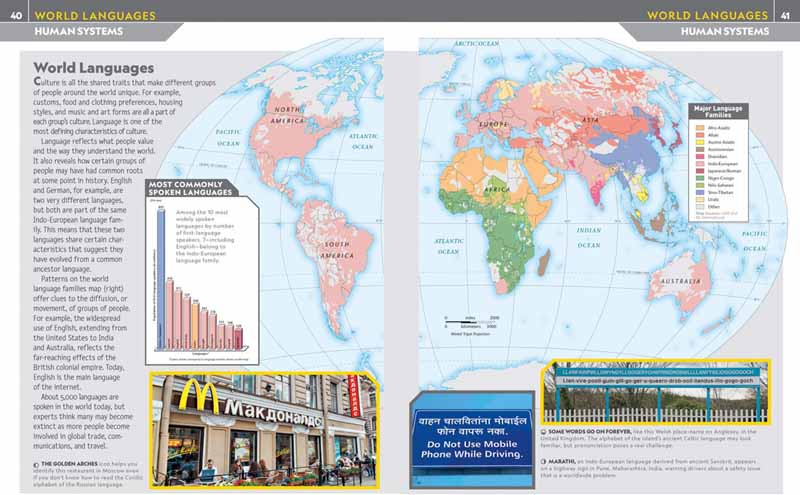Viewport: 800px width, 495px height.
Task: Click the "AFRICA" map label
Action: pyautogui.click(x=496, y=189)
